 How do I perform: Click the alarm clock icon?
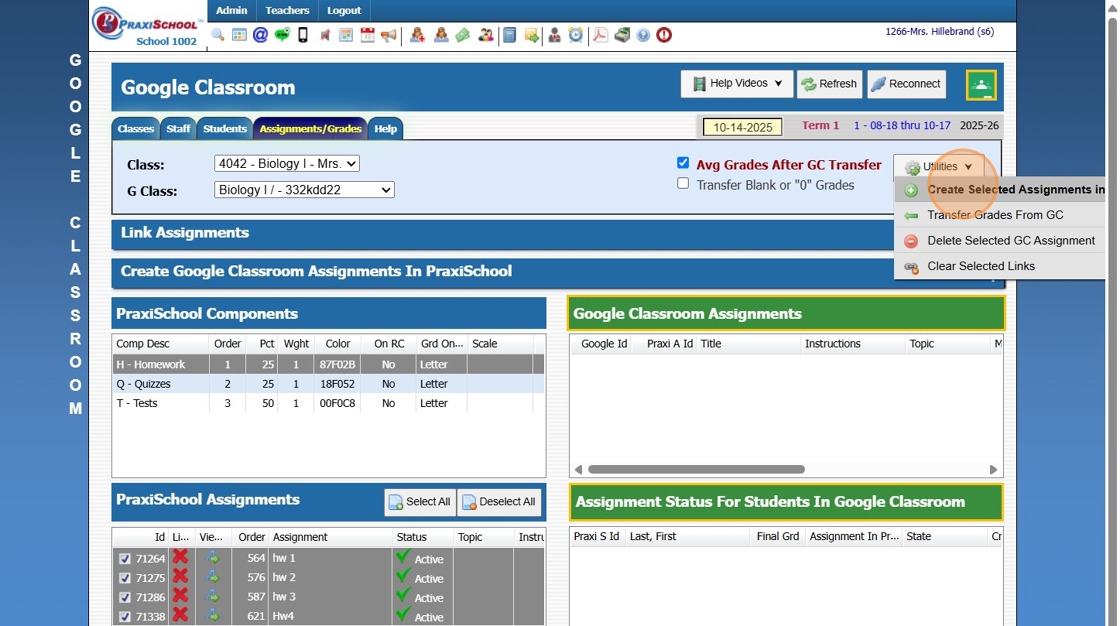click(576, 35)
